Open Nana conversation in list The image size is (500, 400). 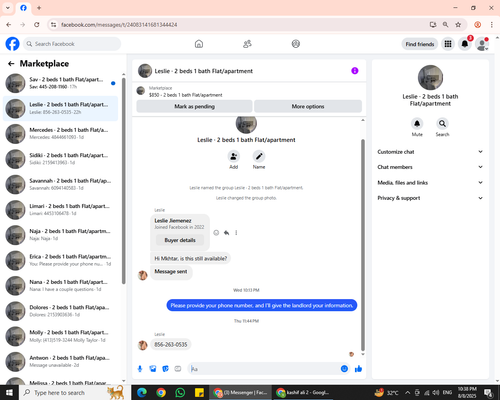60,286
